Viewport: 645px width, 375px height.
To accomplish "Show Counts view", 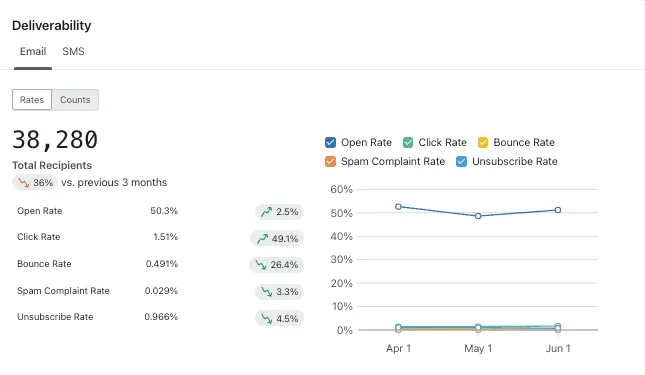I will click(x=75, y=100).
